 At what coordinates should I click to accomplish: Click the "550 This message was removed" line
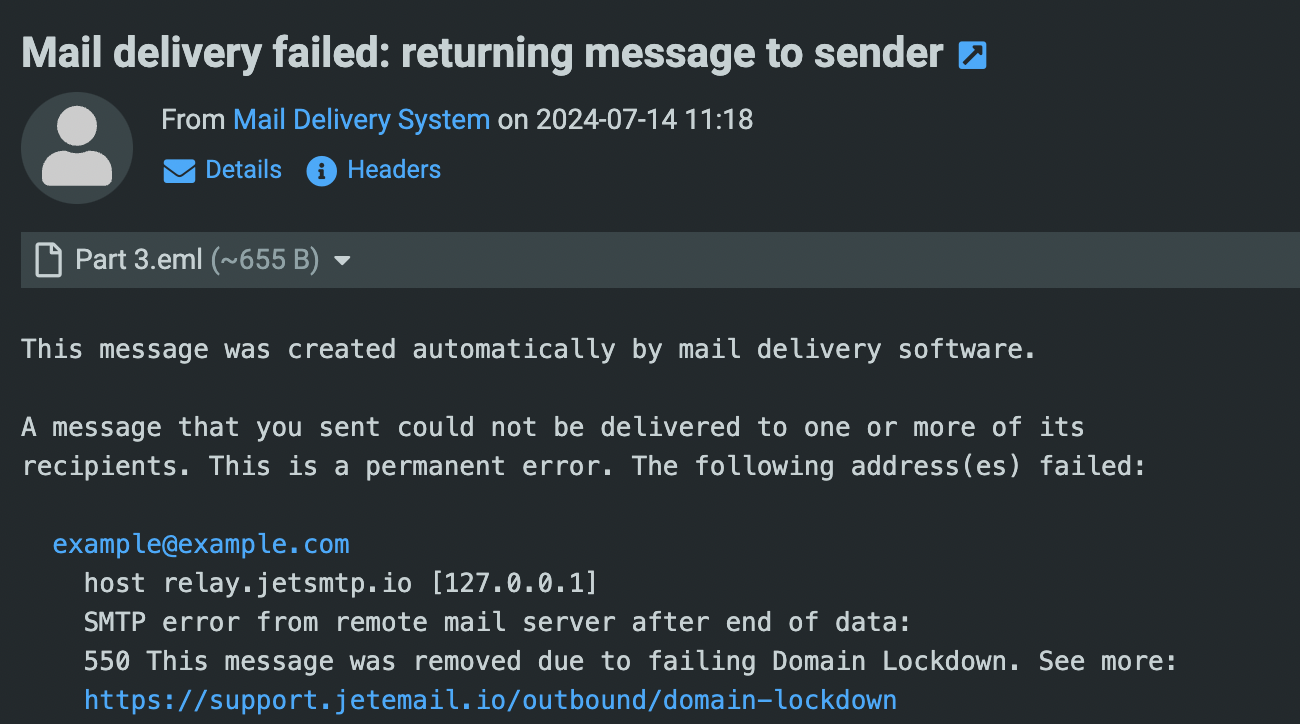[x=630, y=661]
